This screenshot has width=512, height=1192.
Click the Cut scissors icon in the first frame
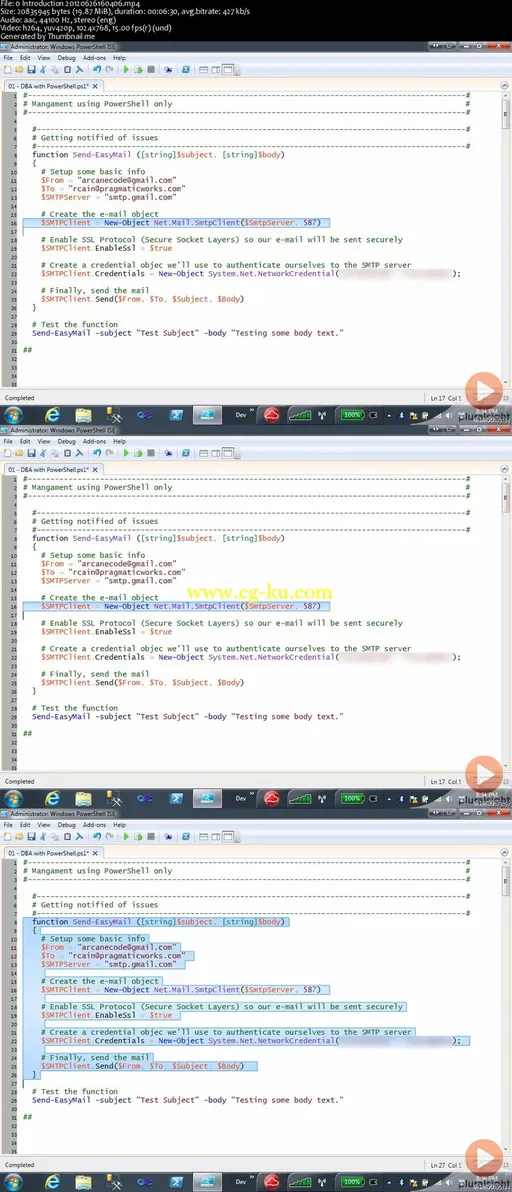(x=43, y=69)
